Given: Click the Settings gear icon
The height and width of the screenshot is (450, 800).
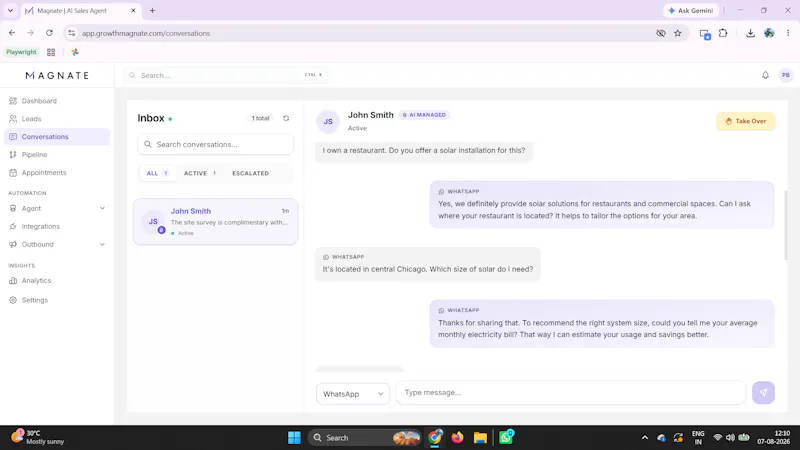Looking at the screenshot, I should click(13, 300).
